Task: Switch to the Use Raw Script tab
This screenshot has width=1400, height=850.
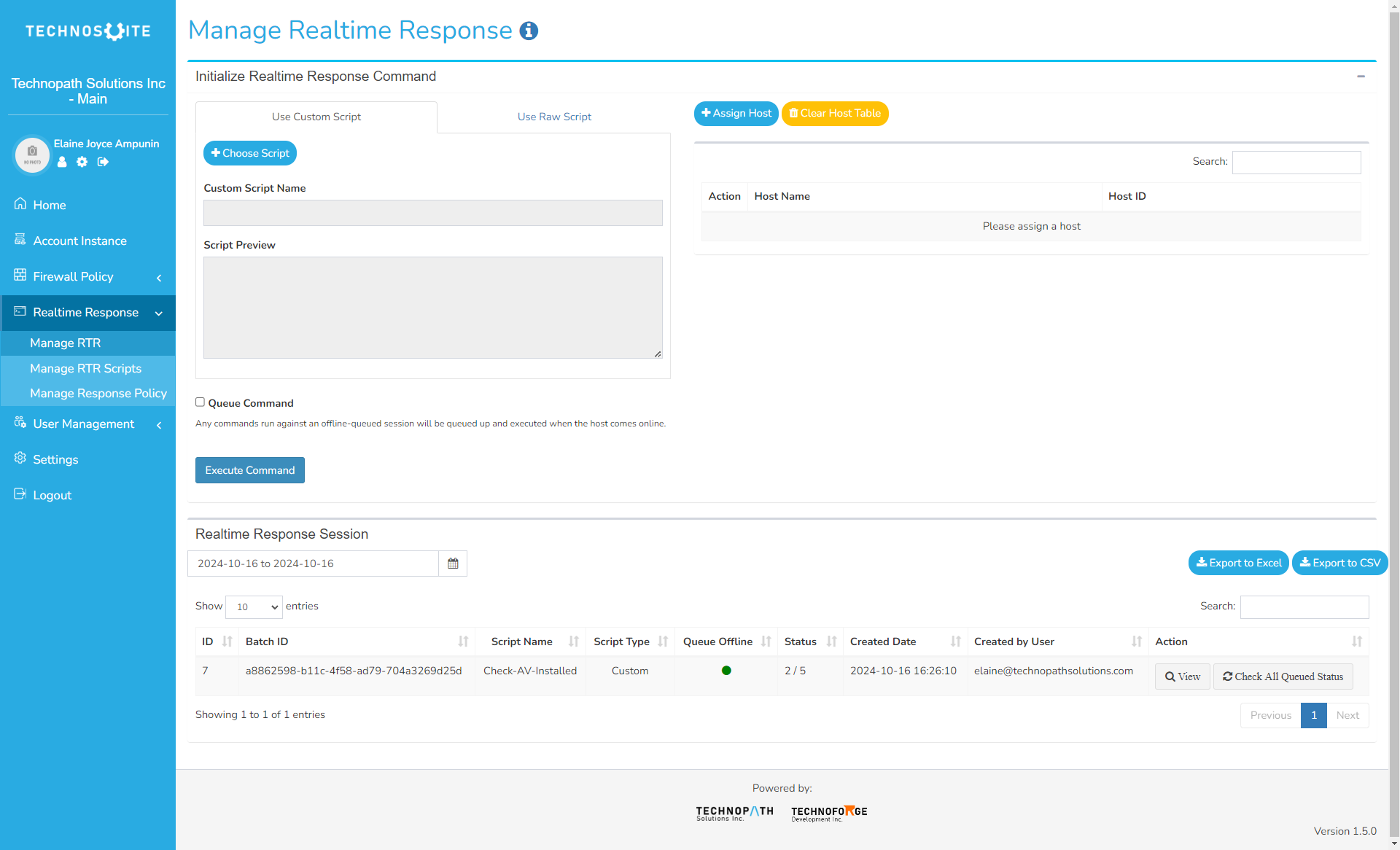Action: tap(554, 117)
